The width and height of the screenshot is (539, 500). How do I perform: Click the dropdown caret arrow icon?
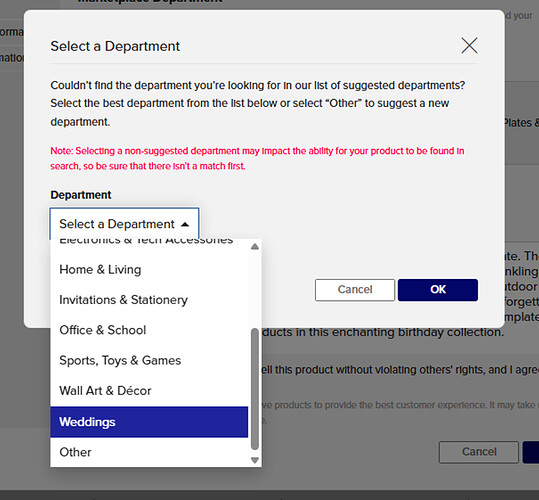[x=185, y=224]
